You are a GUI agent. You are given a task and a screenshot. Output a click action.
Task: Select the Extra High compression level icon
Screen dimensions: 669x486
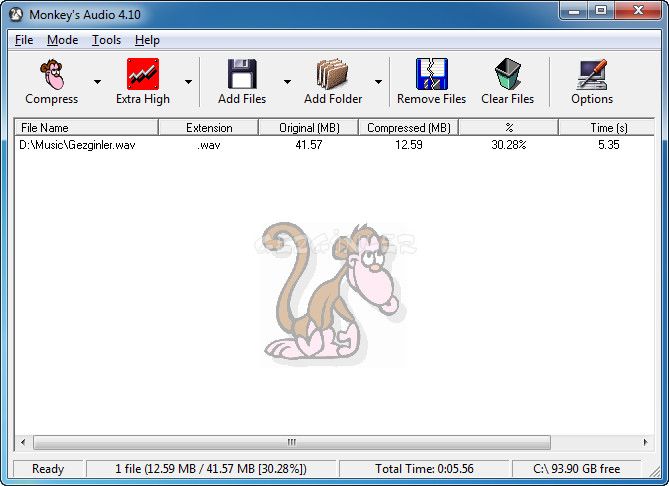tap(143, 74)
